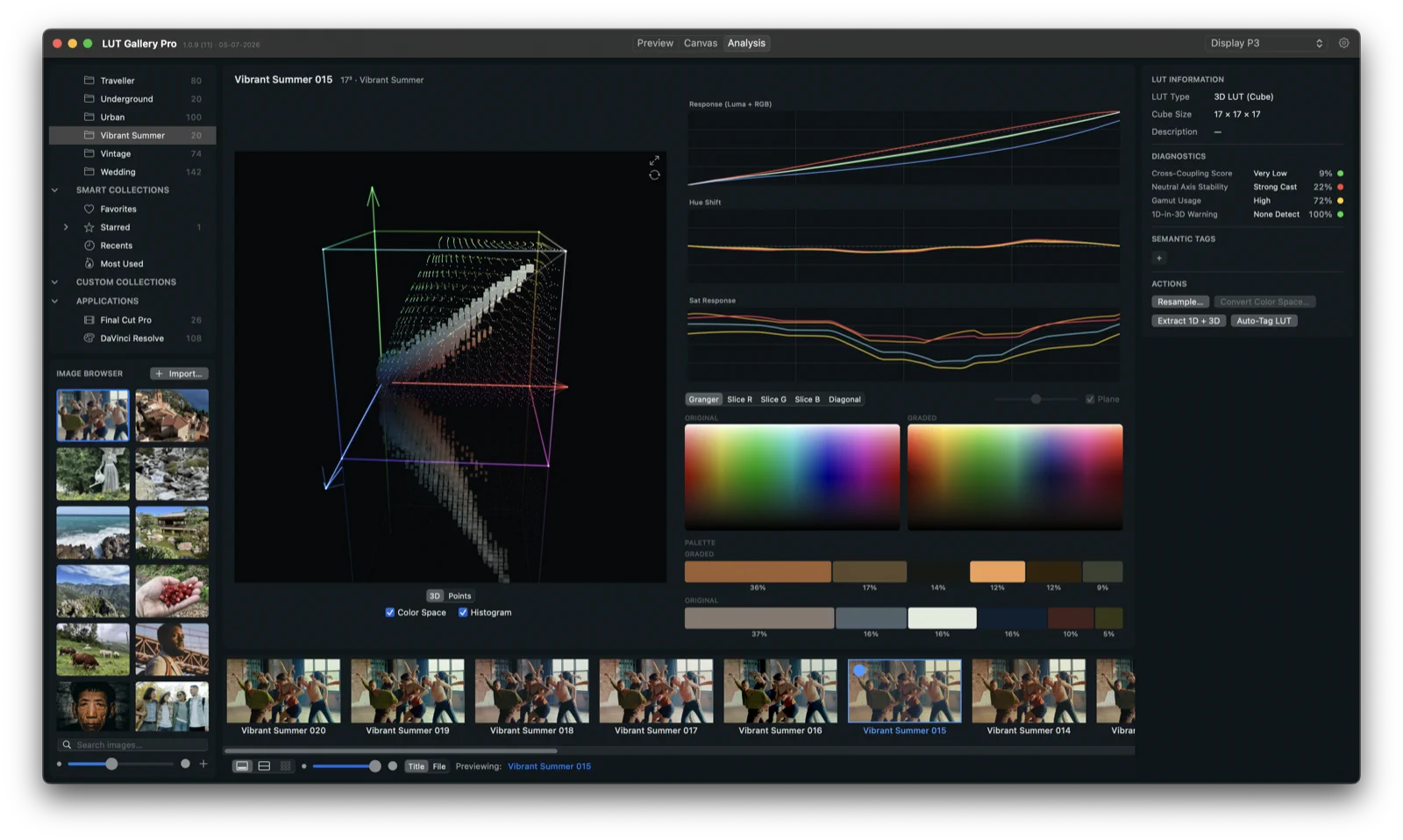
Task: Click the slice plane position slider
Action: pyautogui.click(x=1036, y=399)
